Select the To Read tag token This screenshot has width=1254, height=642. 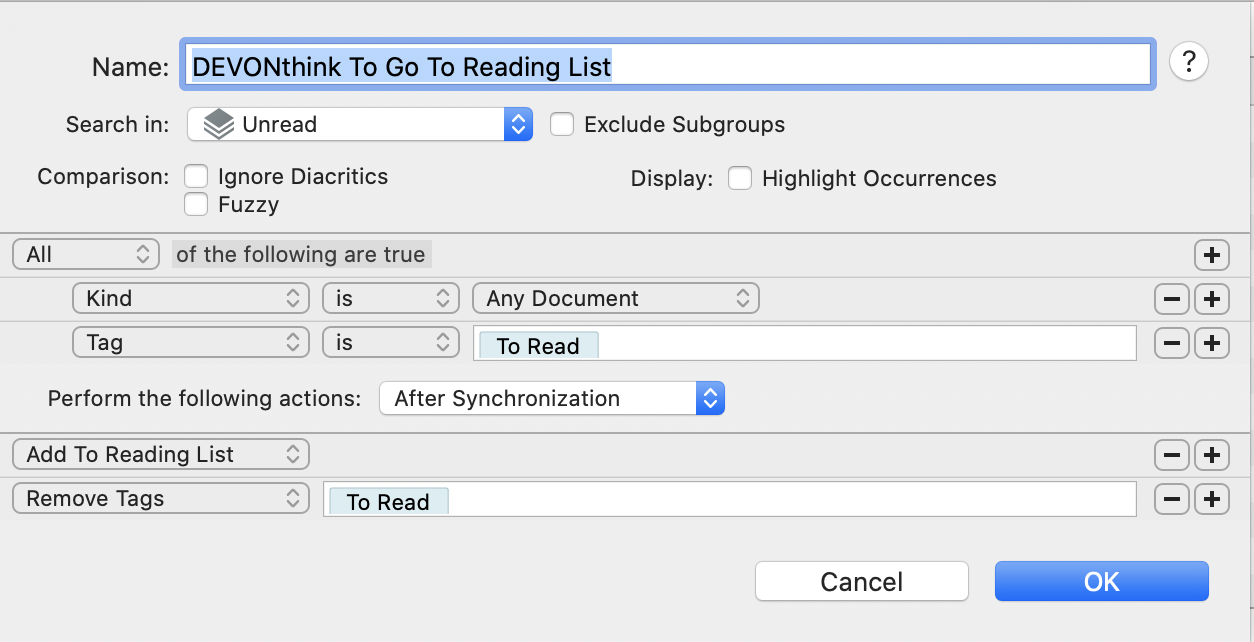[x=537, y=345]
